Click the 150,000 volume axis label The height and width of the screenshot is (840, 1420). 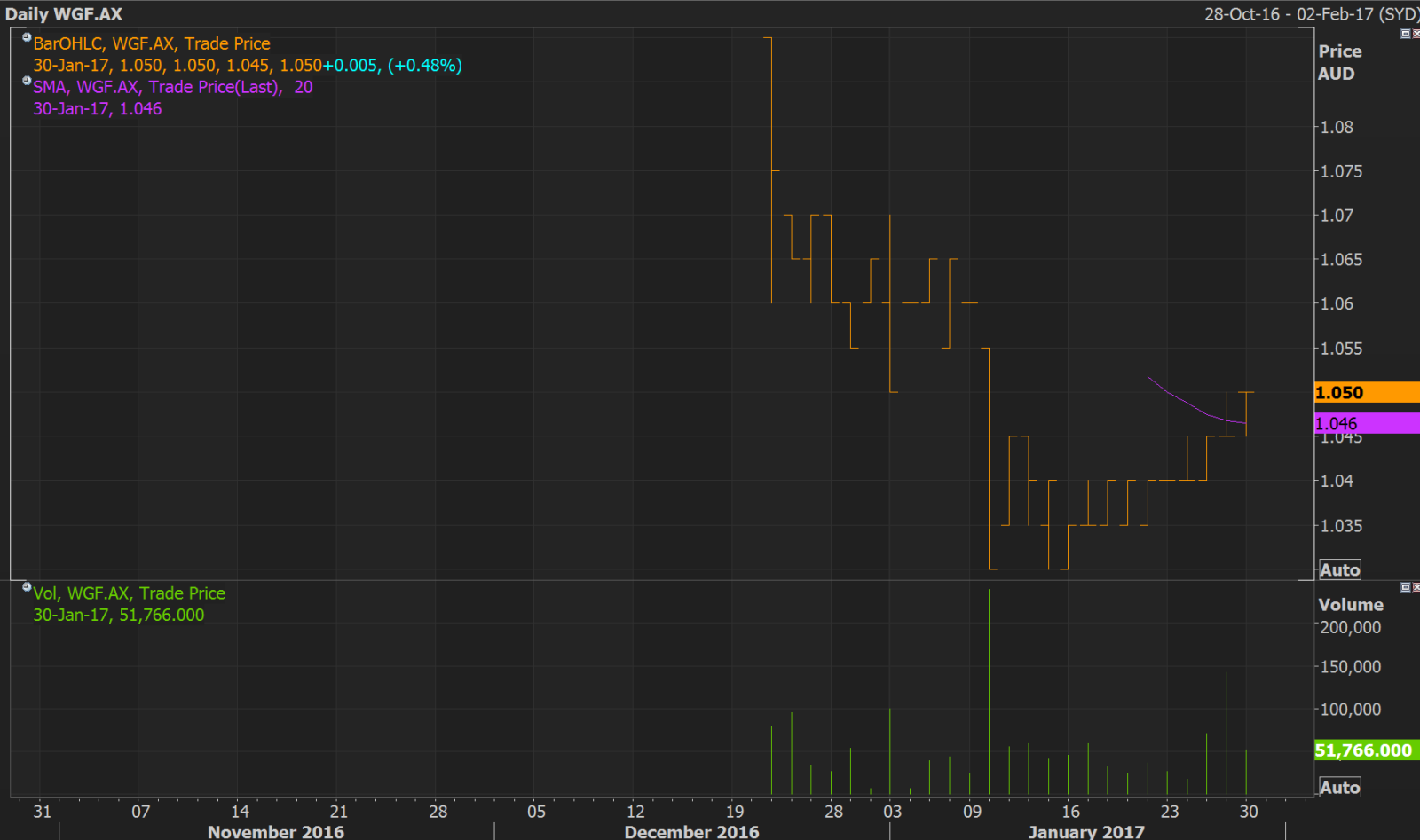(1351, 667)
